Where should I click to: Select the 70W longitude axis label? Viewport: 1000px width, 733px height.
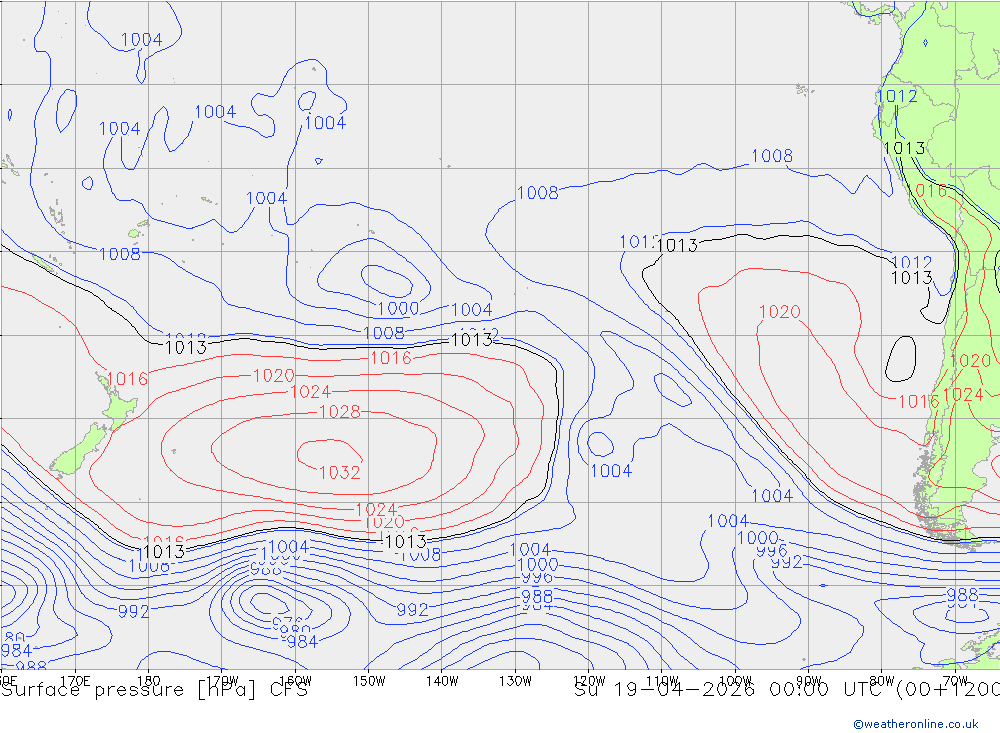point(955,681)
